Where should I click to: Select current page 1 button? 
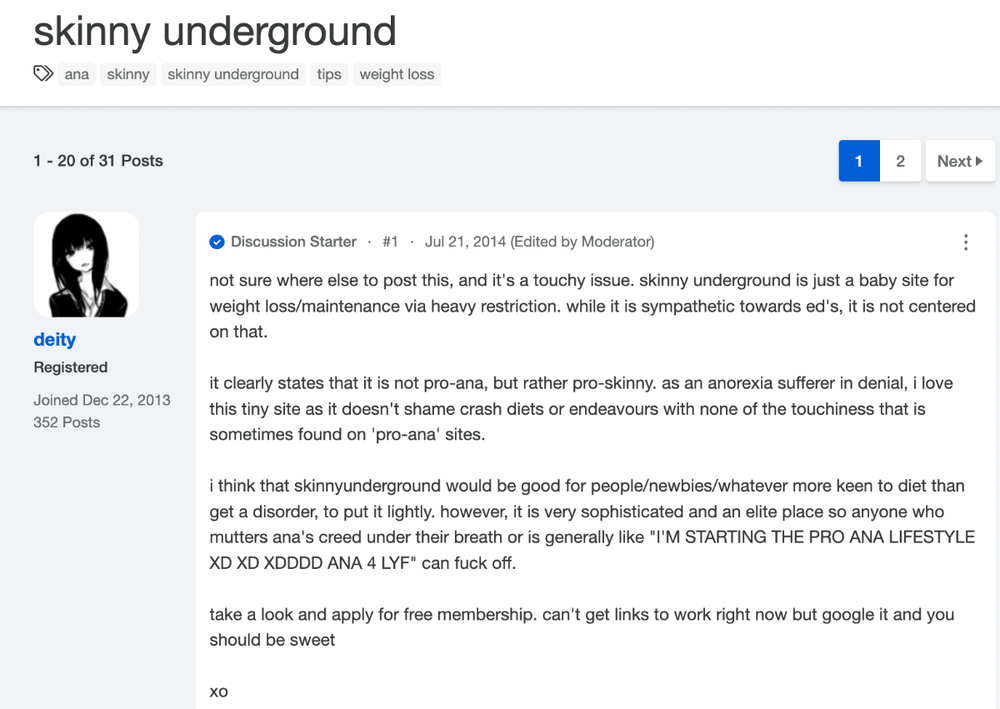pyautogui.click(x=859, y=161)
